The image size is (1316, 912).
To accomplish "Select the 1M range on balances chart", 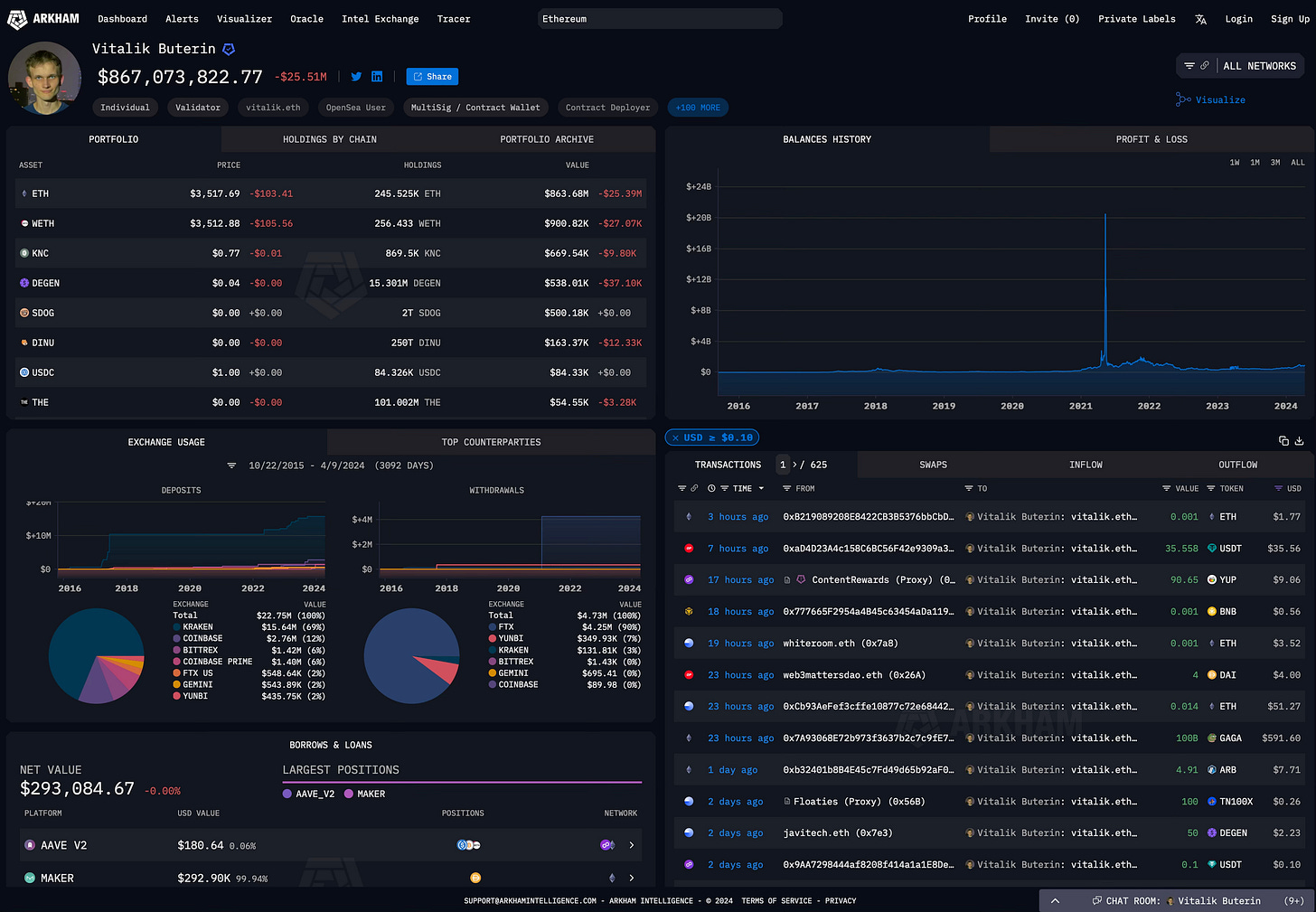I will 1255,163.
